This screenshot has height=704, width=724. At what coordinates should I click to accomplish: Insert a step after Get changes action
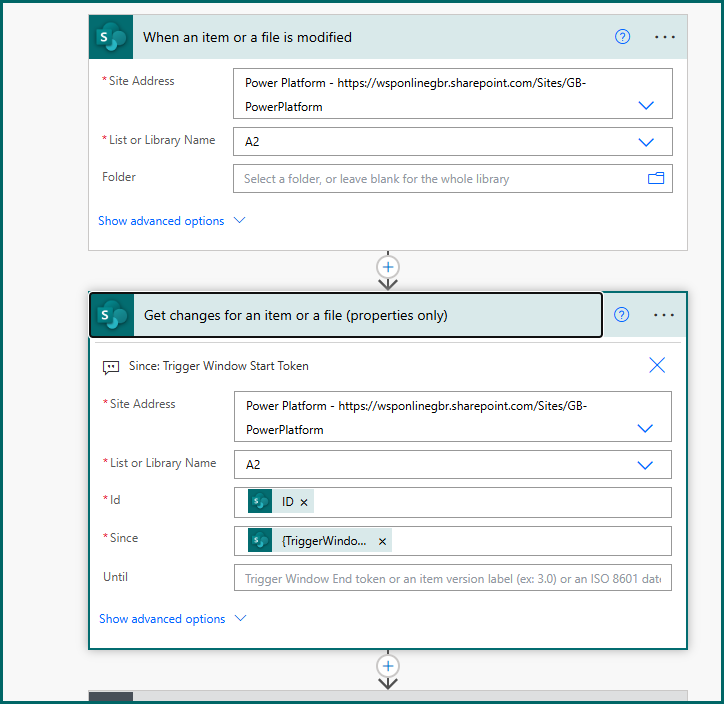[x=388, y=666]
